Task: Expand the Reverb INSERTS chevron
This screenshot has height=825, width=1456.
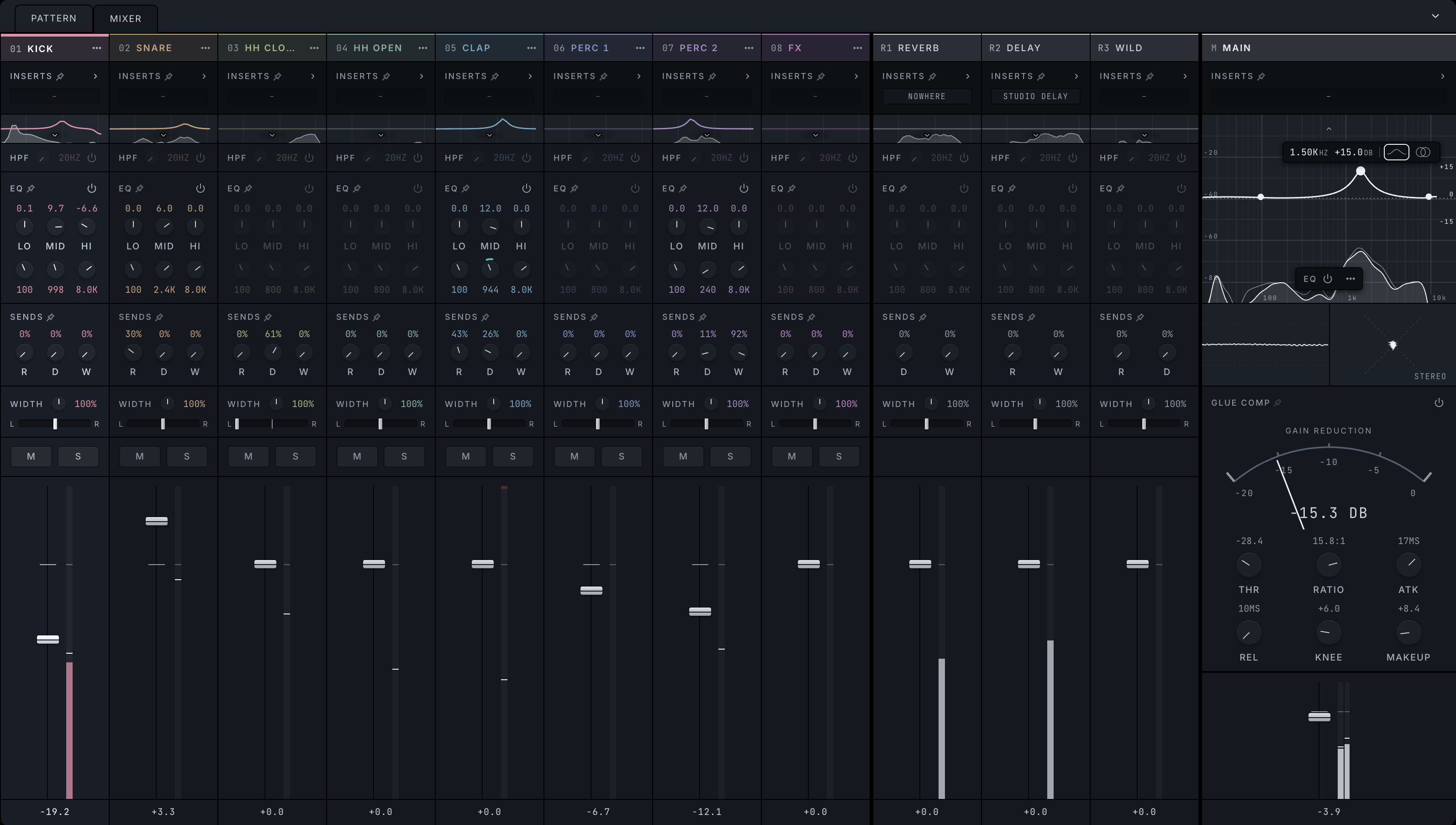Action: coord(968,76)
